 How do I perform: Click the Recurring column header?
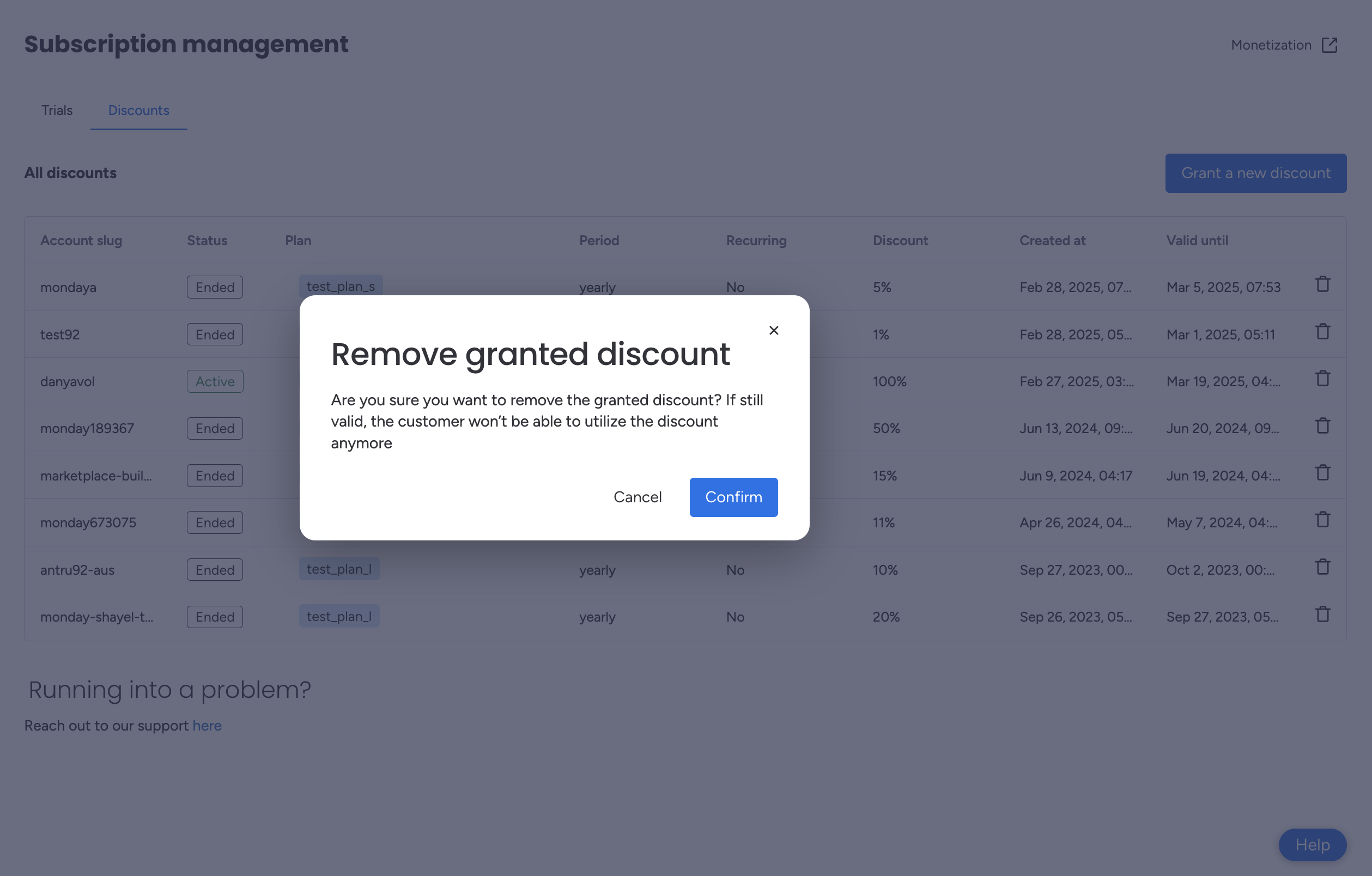[x=756, y=240]
